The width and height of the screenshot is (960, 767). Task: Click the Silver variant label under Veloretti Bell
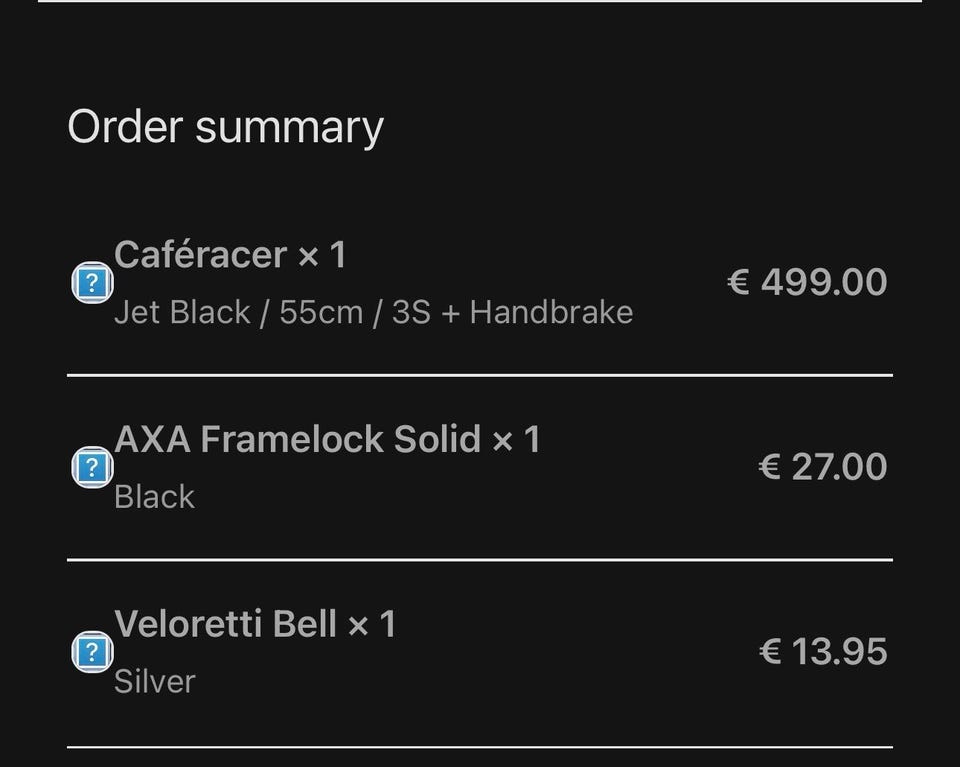pyautogui.click(x=154, y=681)
